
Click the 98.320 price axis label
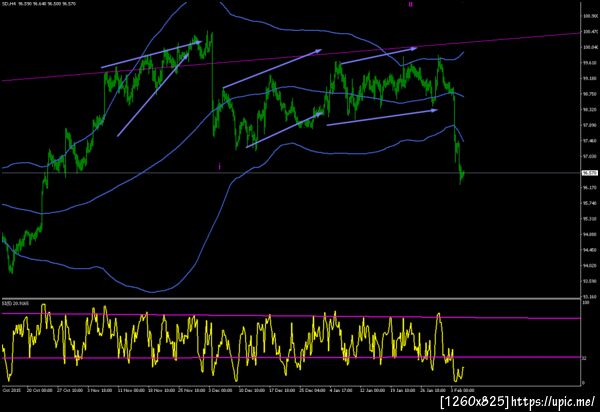[590, 109]
